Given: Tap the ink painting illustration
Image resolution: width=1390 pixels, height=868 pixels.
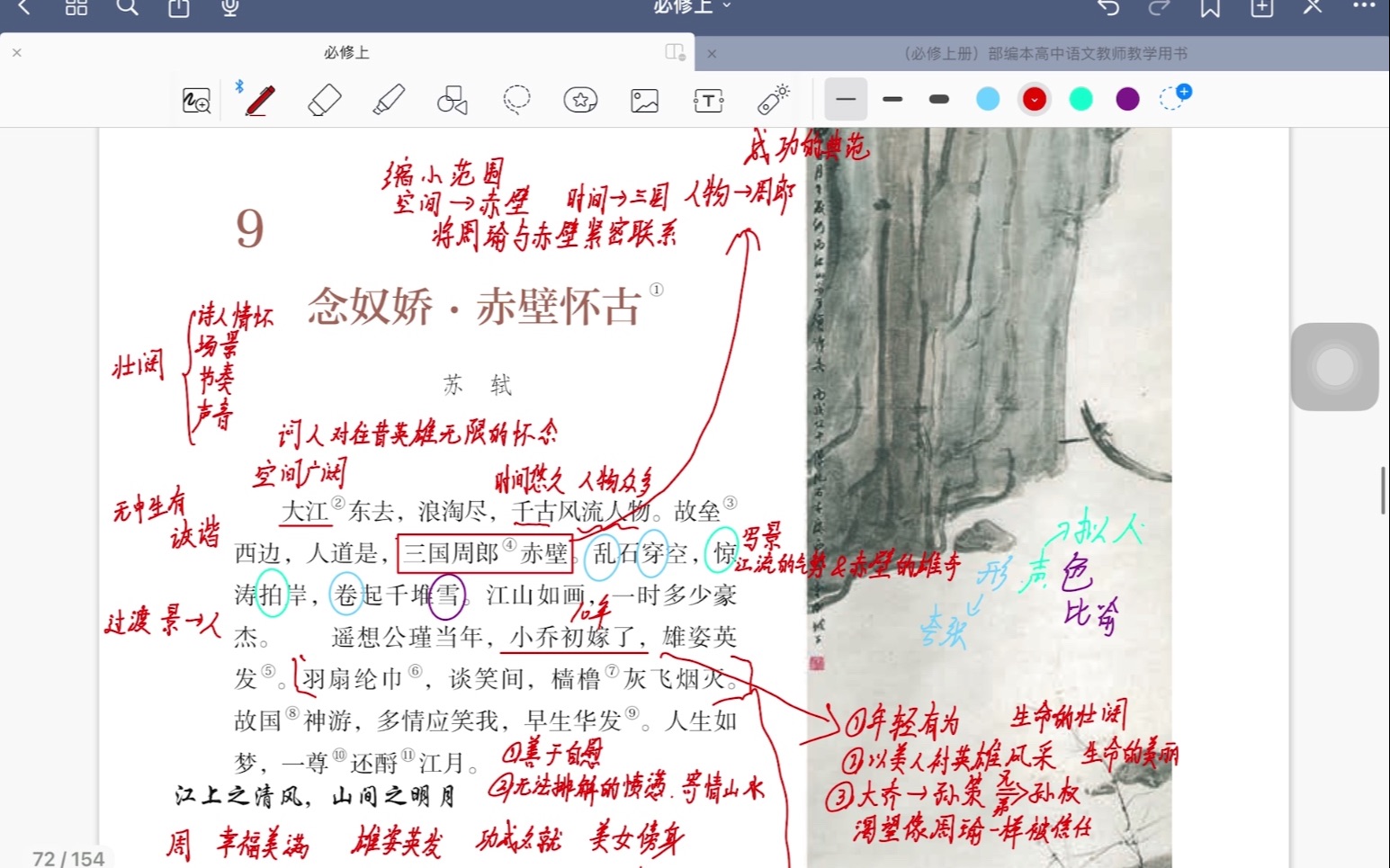Looking at the screenshot, I should (989, 497).
